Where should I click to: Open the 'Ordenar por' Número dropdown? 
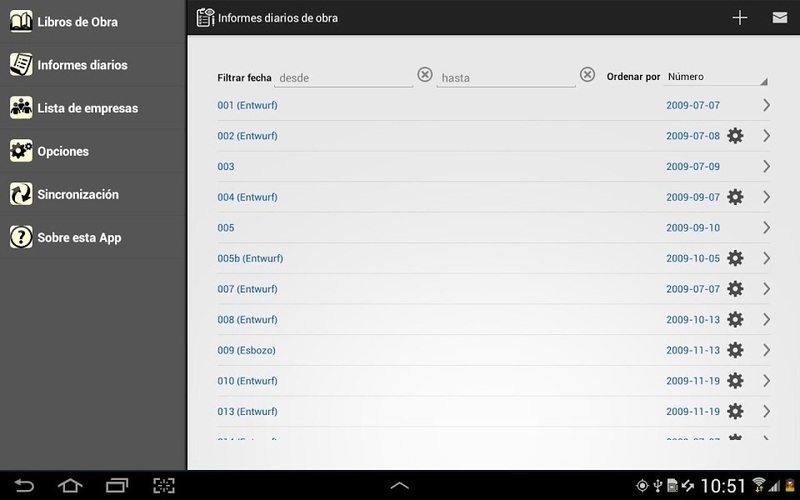[716, 77]
